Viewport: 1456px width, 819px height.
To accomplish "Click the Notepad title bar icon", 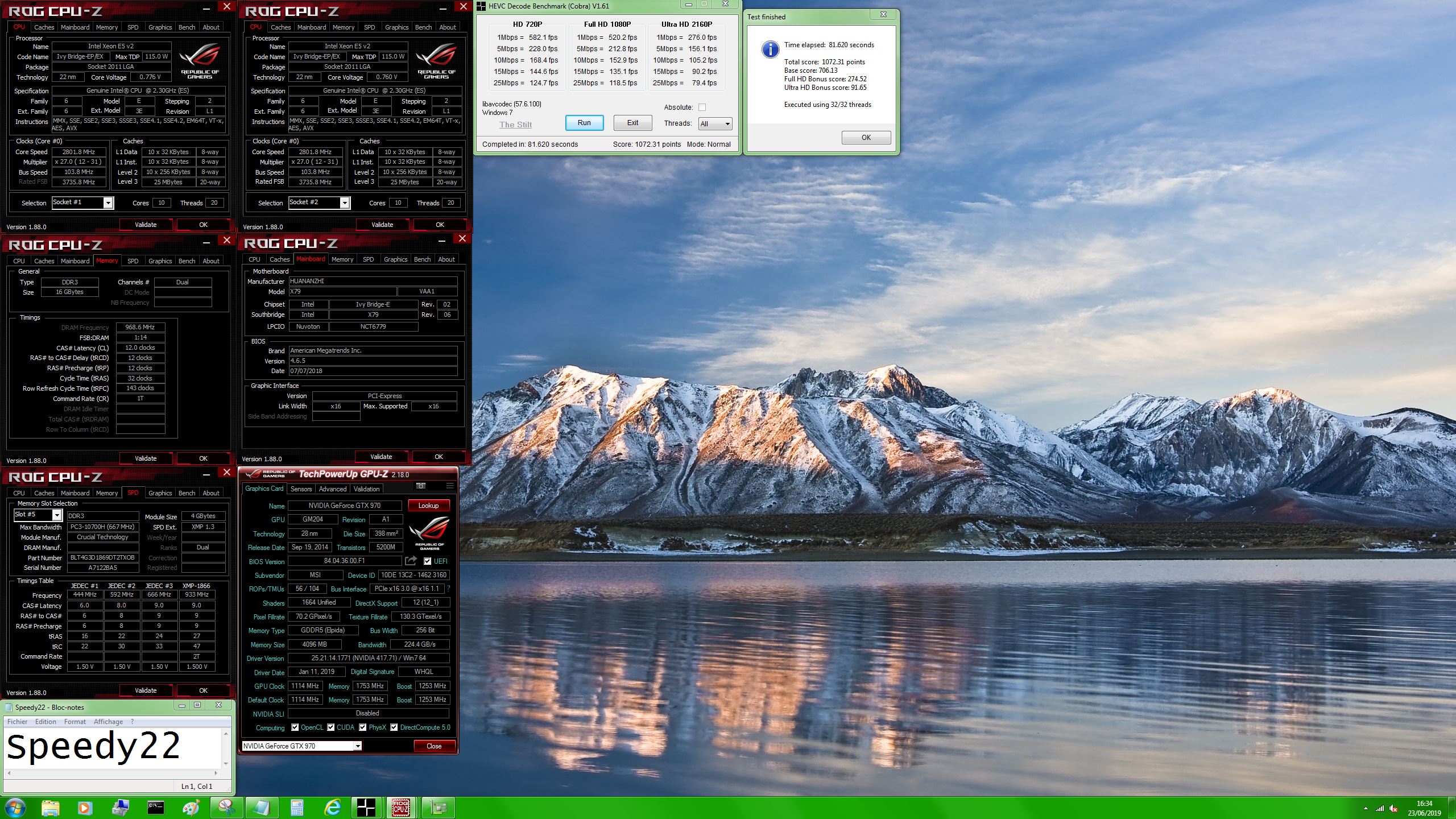I will click(9, 708).
